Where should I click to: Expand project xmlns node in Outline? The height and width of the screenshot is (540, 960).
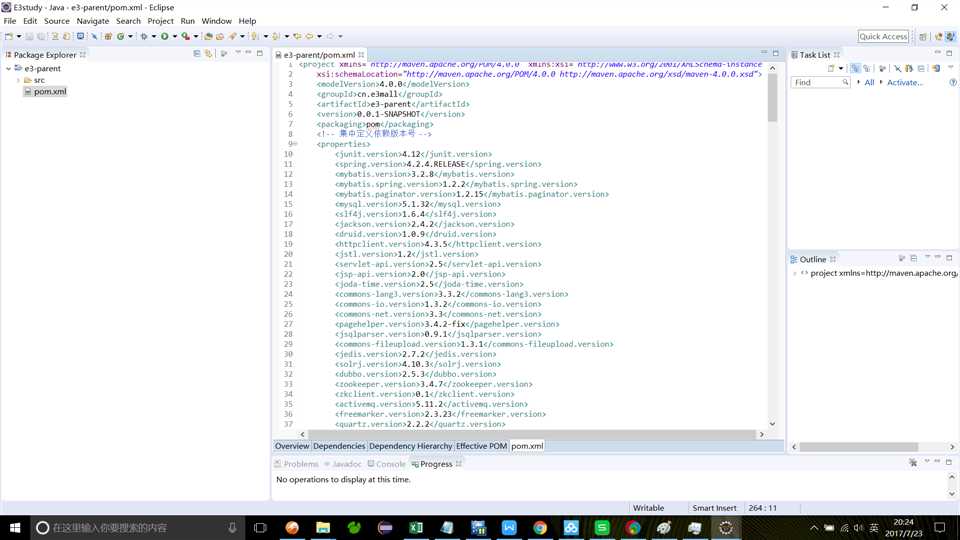(795, 273)
